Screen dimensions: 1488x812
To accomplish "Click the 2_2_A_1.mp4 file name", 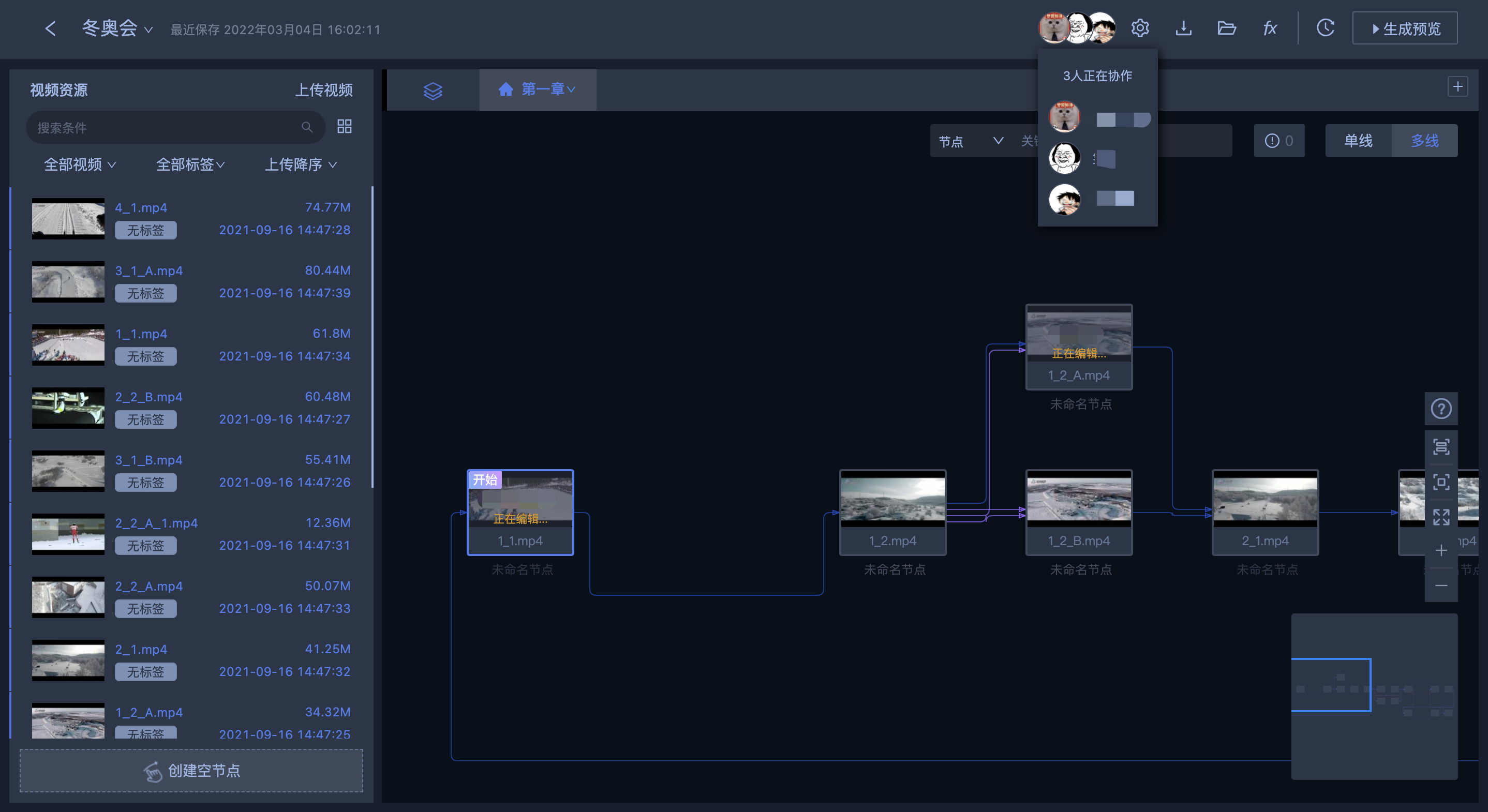I will click(x=157, y=523).
